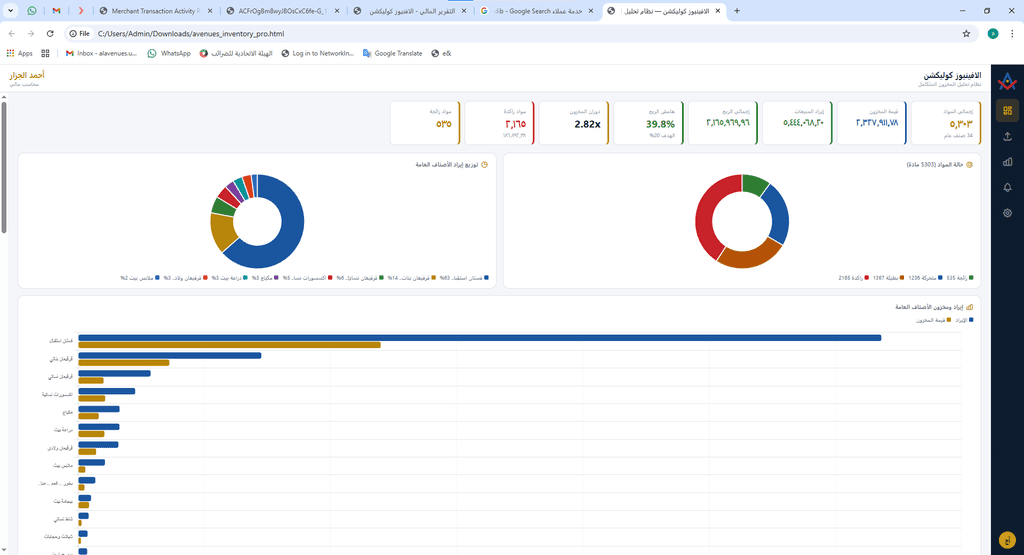The height and width of the screenshot is (555, 1024).
Task: Open the Chrome profile avatar
Action: point(993,33)
